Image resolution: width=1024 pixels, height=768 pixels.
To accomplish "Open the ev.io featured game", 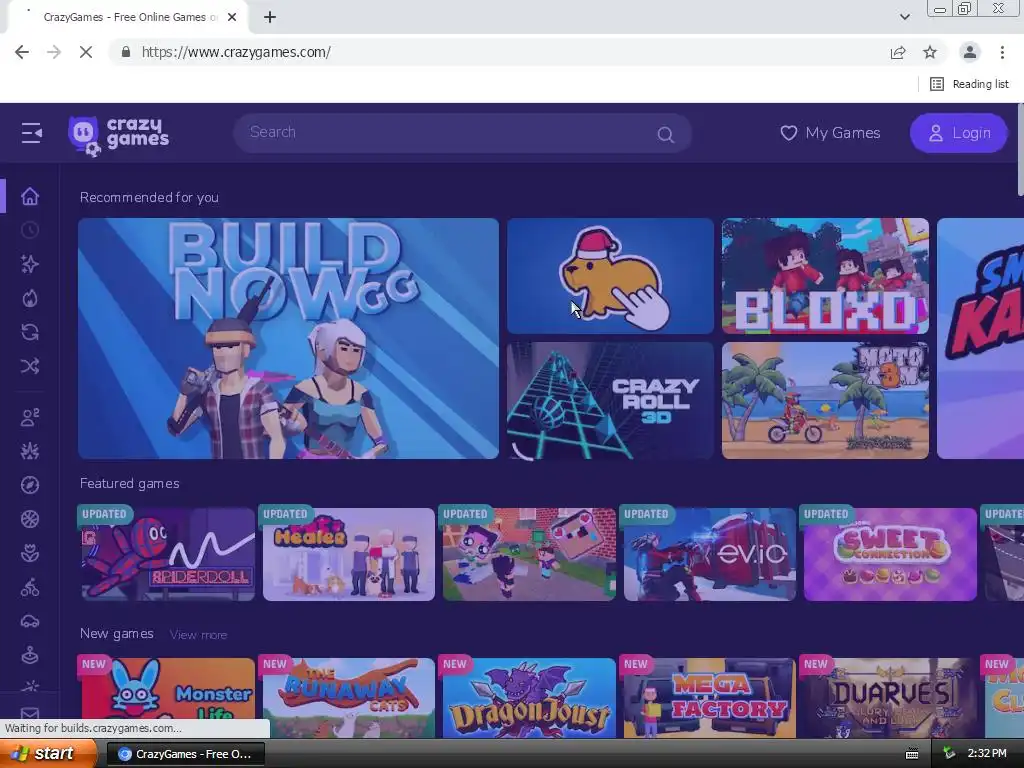I will [709, 554].
